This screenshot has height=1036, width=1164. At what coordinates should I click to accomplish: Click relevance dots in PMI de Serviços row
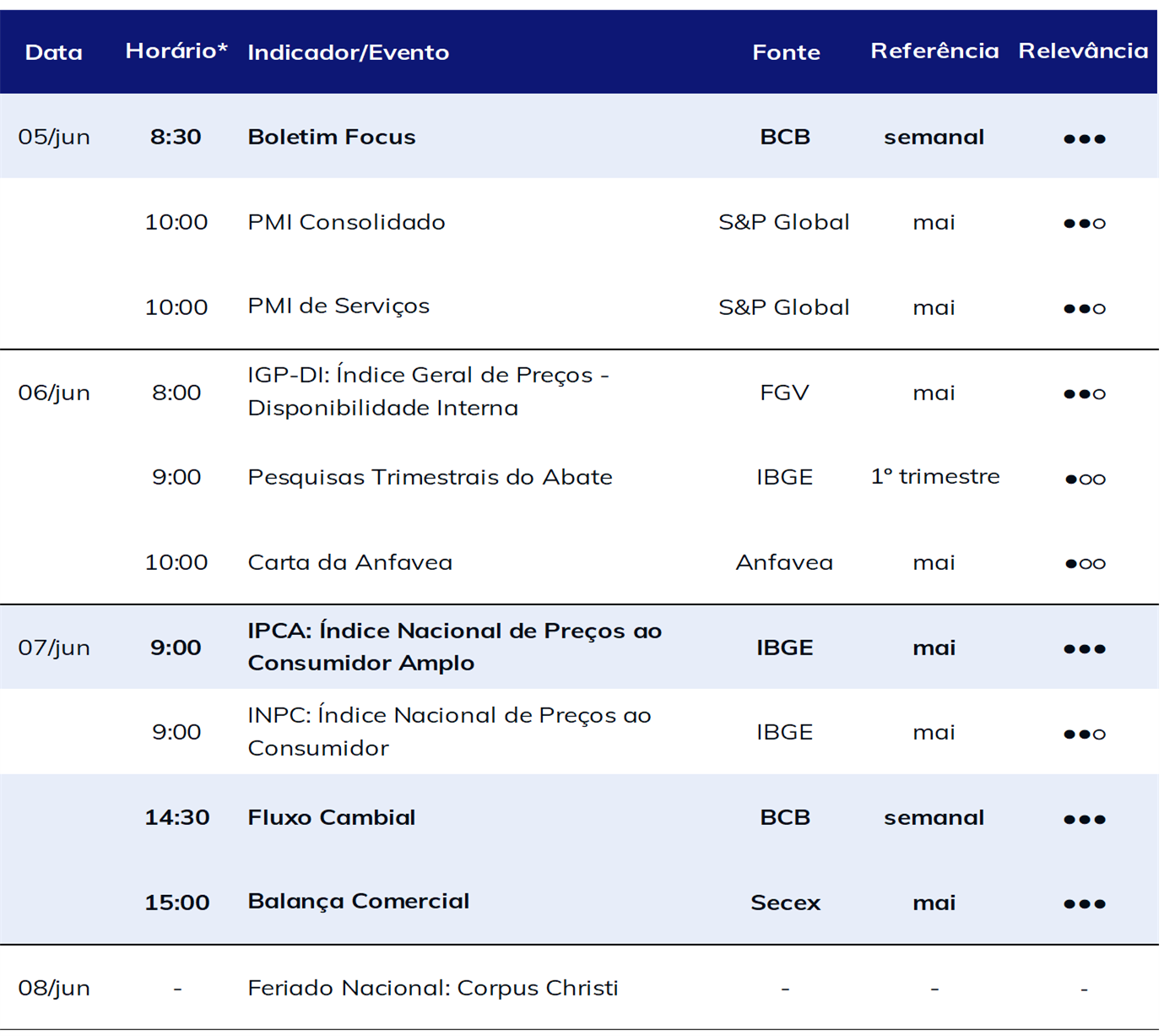pyautogui.click(x=1085, y=309)
